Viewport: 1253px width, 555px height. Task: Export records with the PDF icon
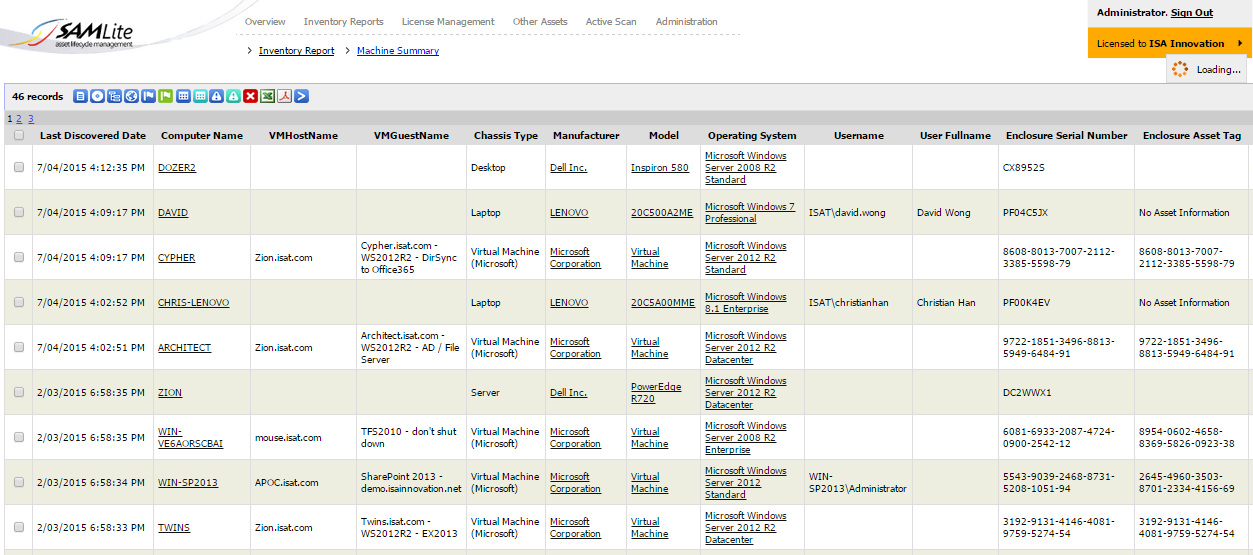(284, 96)
